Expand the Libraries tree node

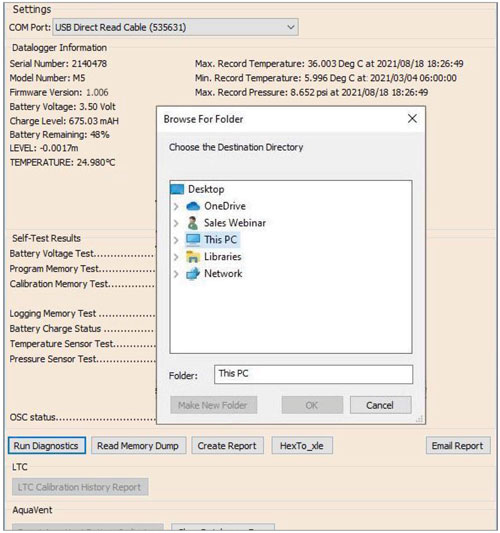pyautogui.click(x=176, y=257)
